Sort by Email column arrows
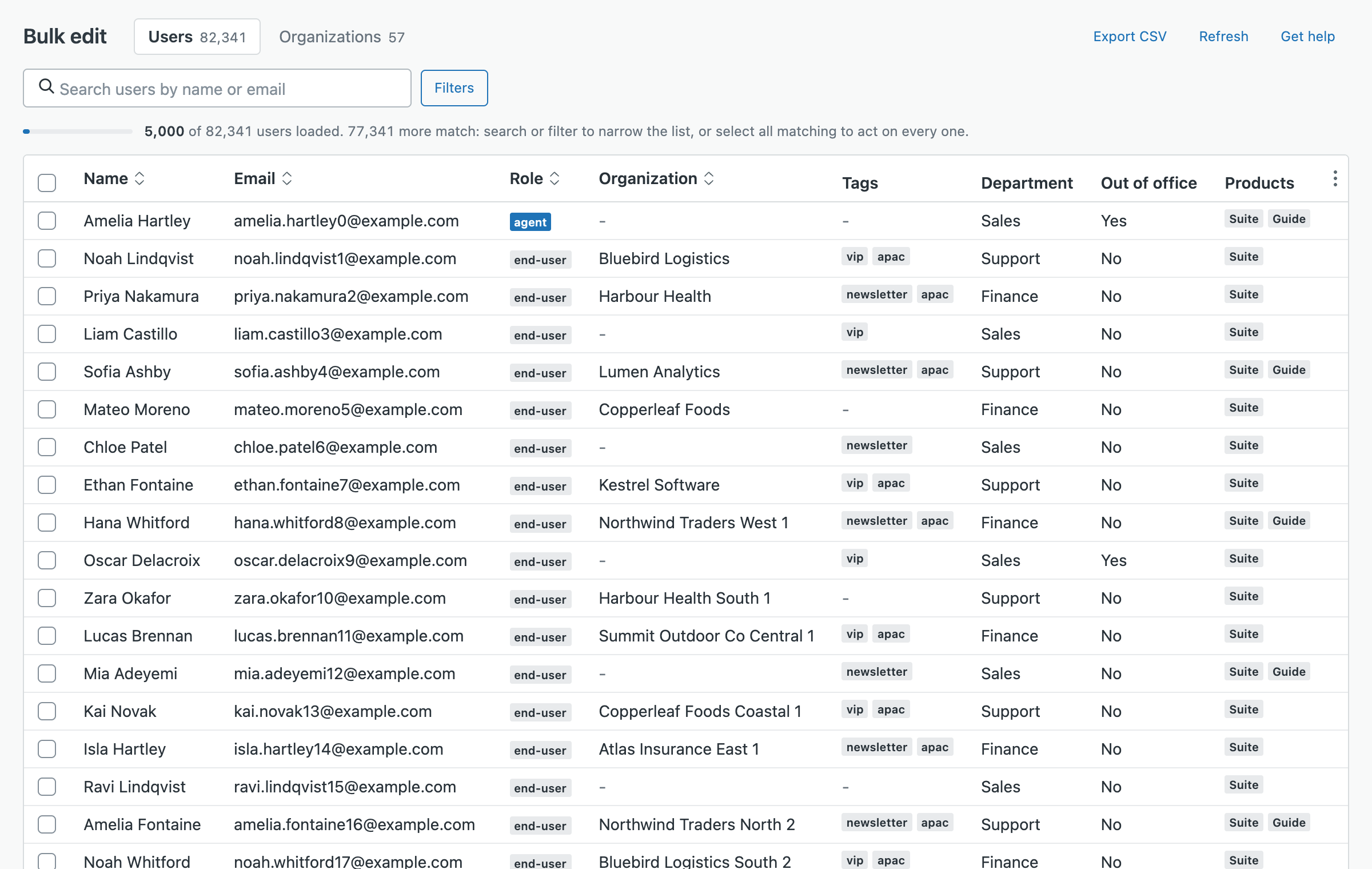The width and height of the screenshot is (1372, 869). point(287,178)
